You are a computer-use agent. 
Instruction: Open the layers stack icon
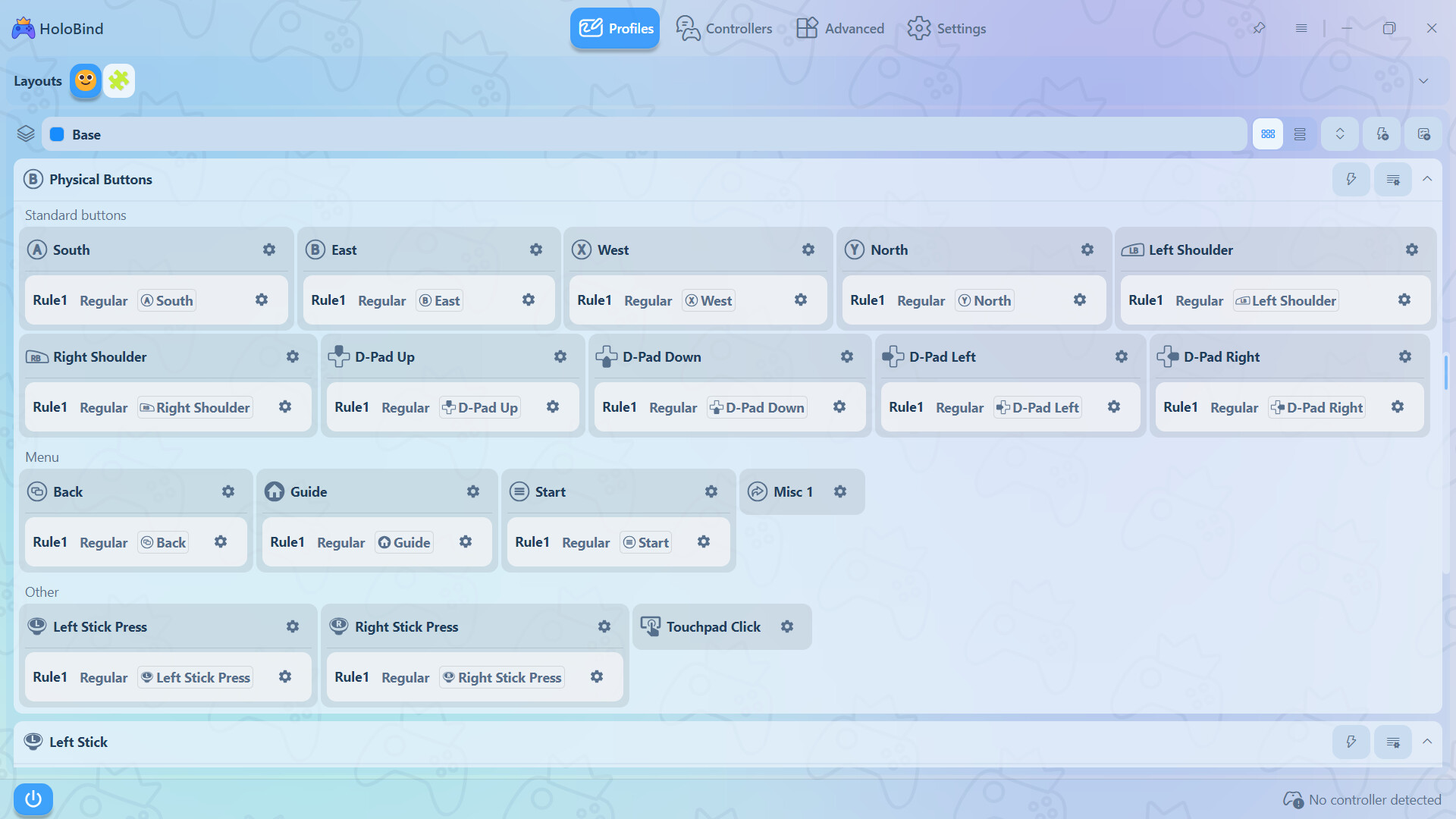[26, 134]
